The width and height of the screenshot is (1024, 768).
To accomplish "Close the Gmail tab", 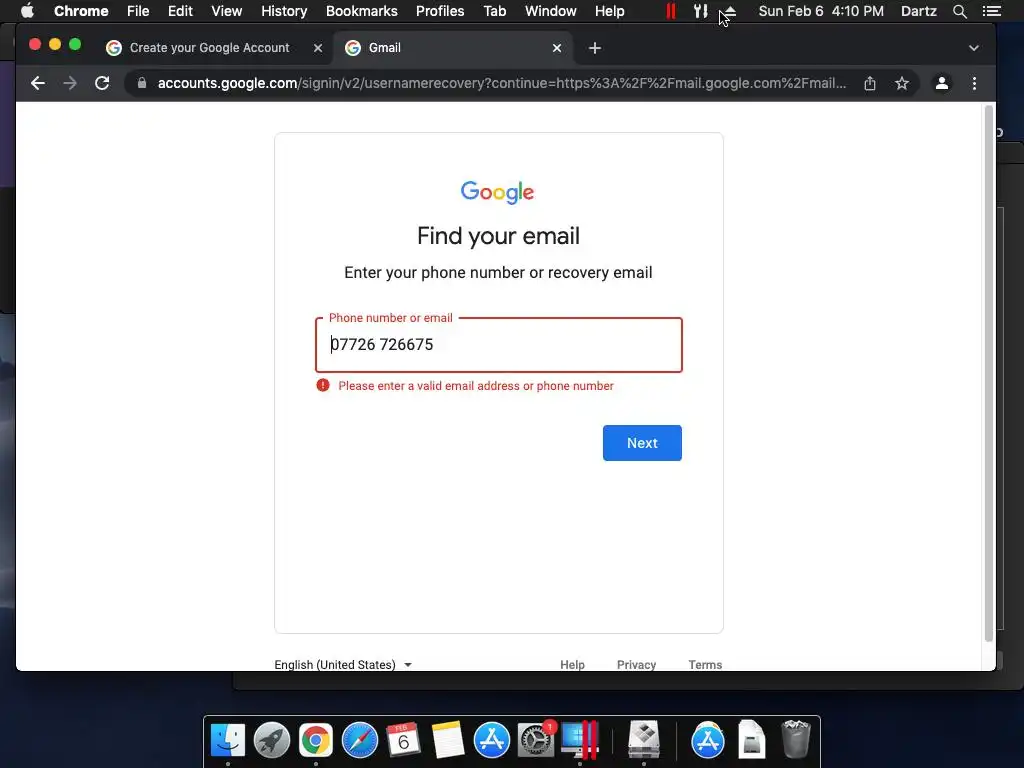I will pyautogui.click(x=557, y=48).
